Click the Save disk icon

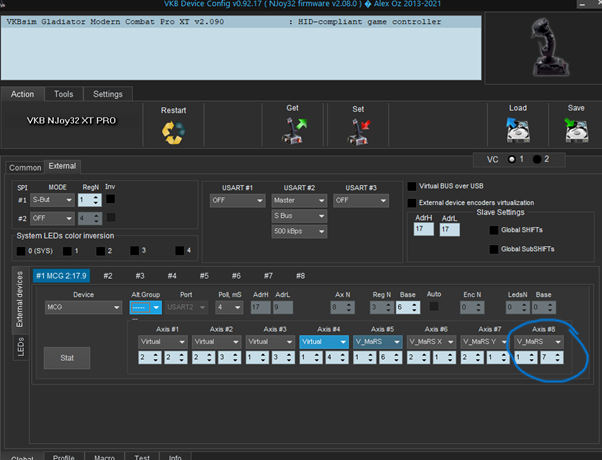pos(576,130)
